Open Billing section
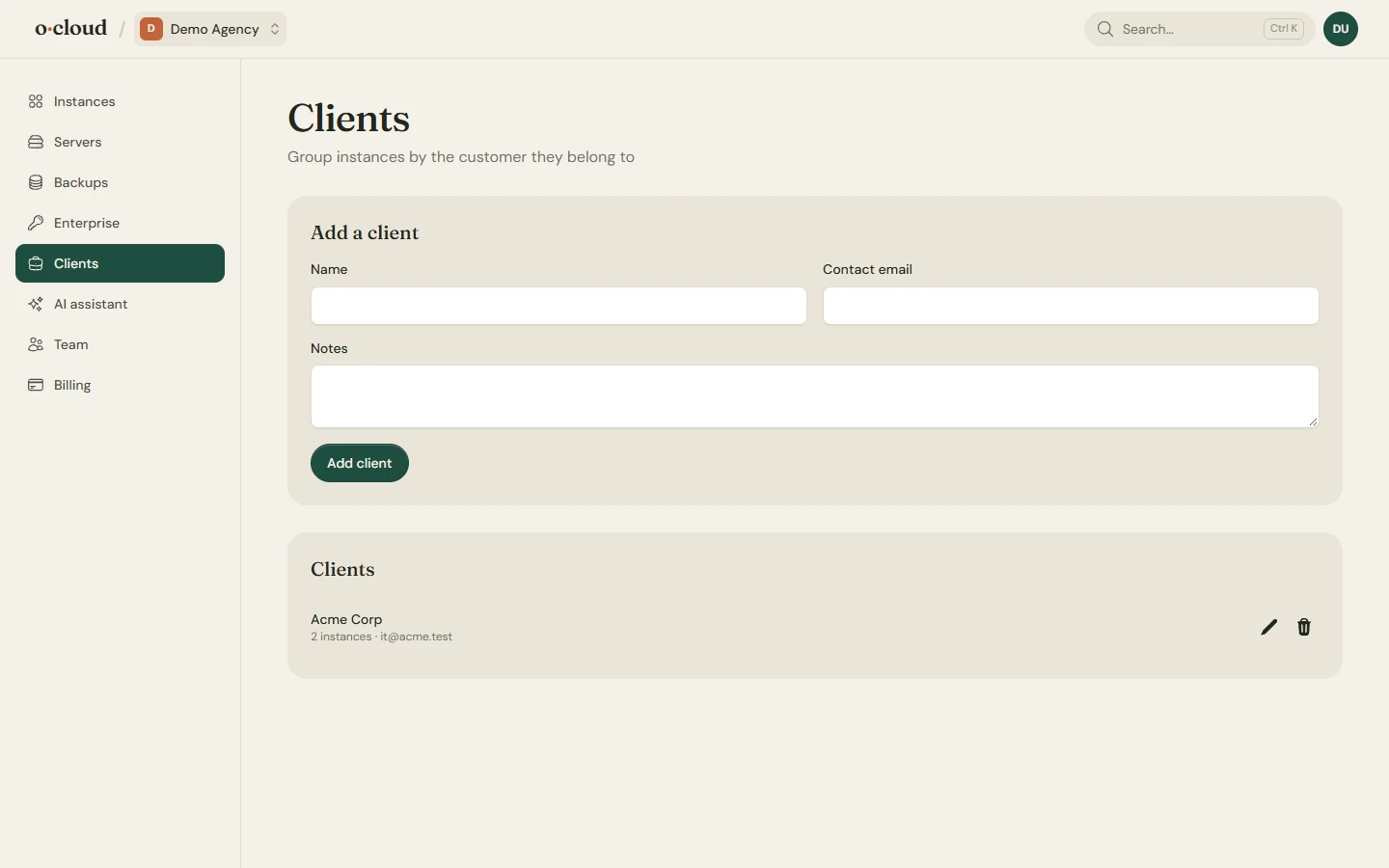The width and height of the screenshot is (1389, 868). pyautogui.click(x=120, y=385)
